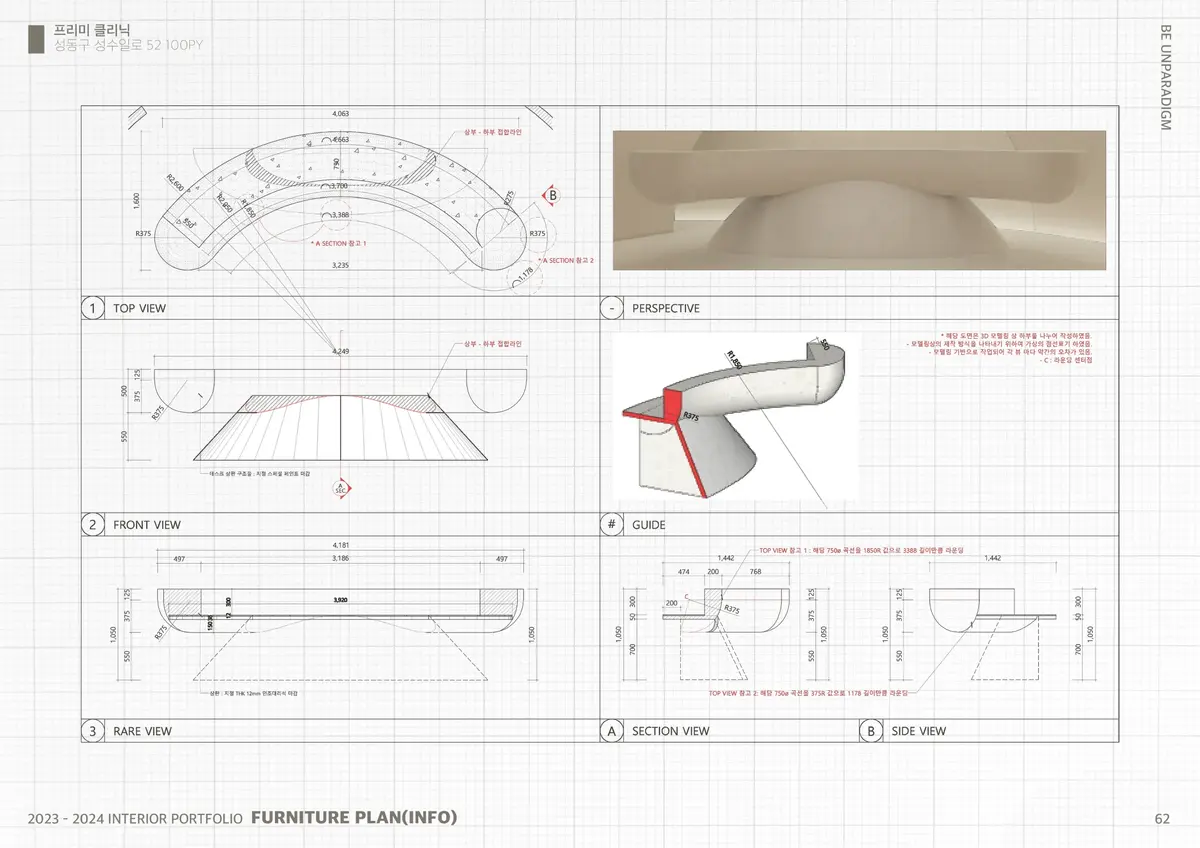Click the '3,700' arc length value
The width and height of the screenshot is (1200, 848).
pos(340,186)
